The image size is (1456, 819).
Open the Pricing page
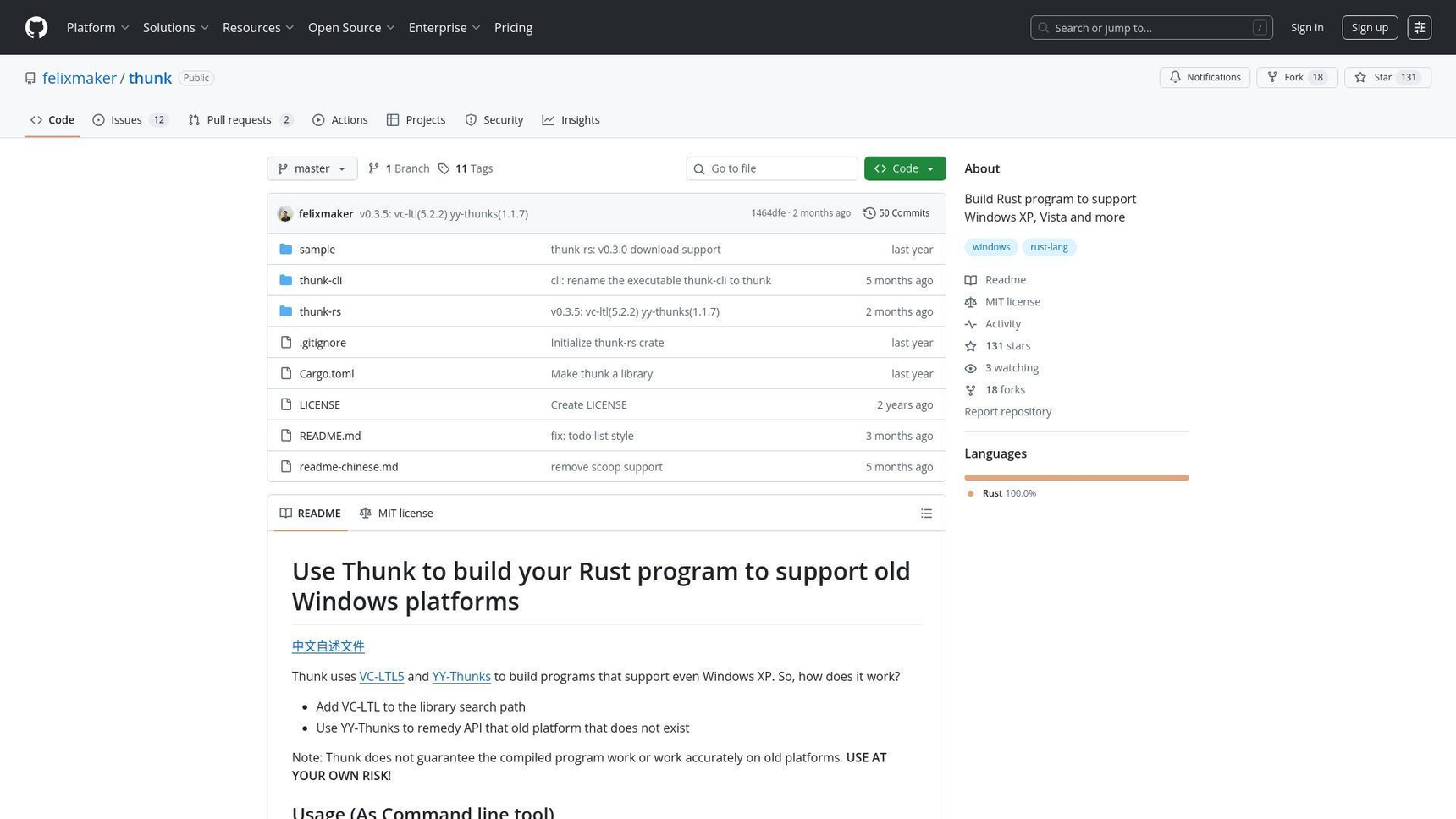[x=513, y=28]
